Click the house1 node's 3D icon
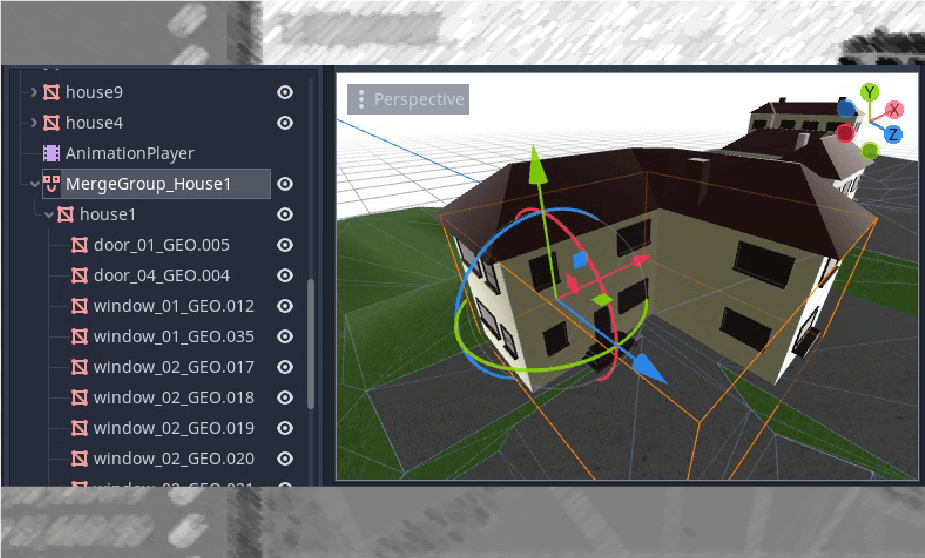Screen dimensions: 925x558 (x=66, y=214)
